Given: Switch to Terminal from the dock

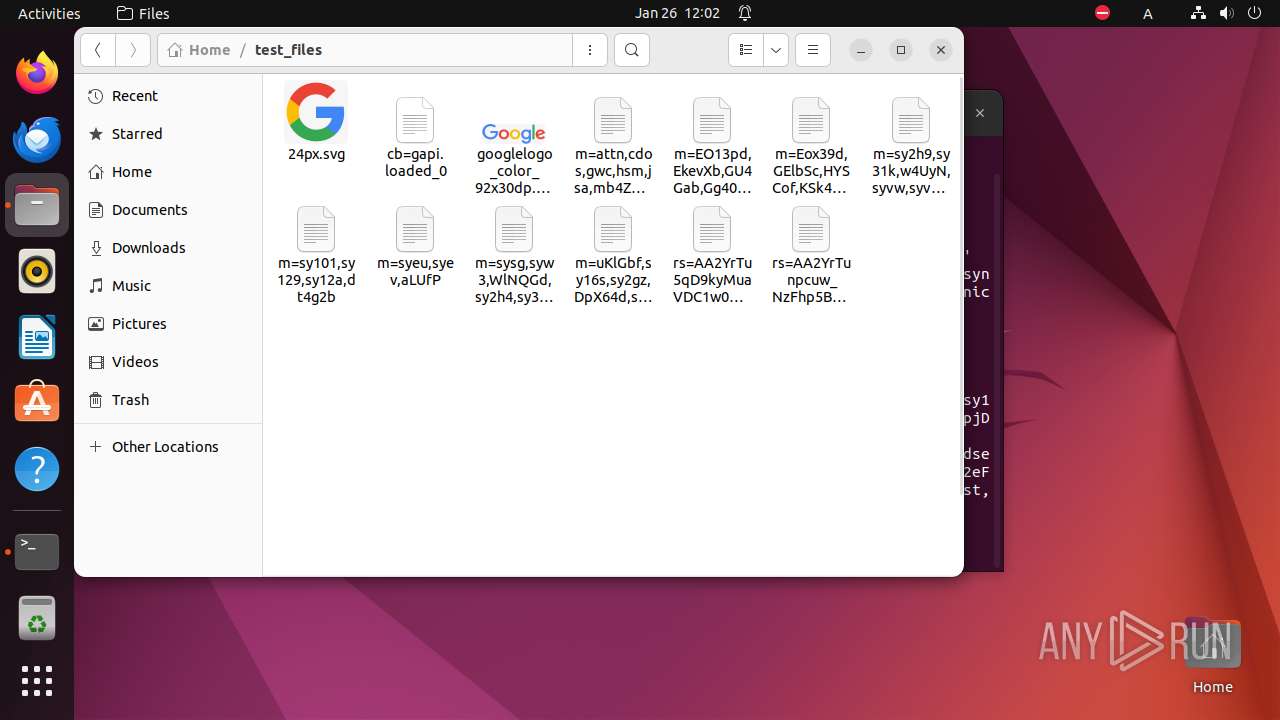Looking at the screenshot, I should [37, 551].
